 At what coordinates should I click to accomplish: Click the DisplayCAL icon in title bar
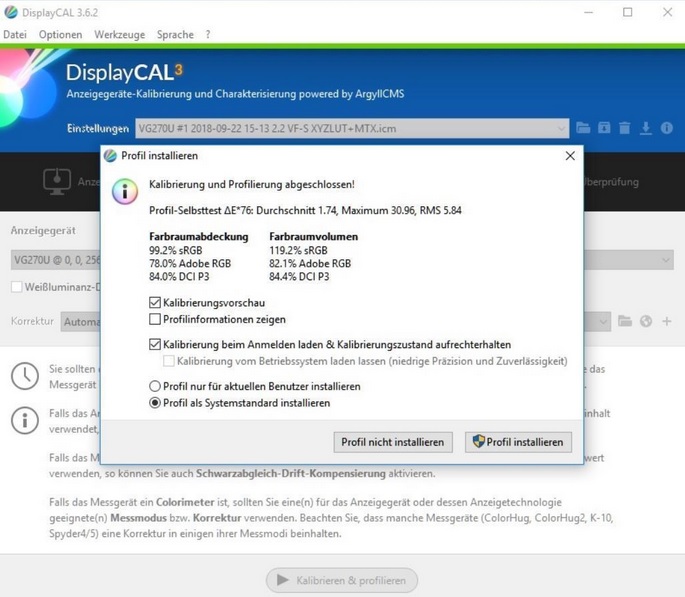tap(10, 12)
